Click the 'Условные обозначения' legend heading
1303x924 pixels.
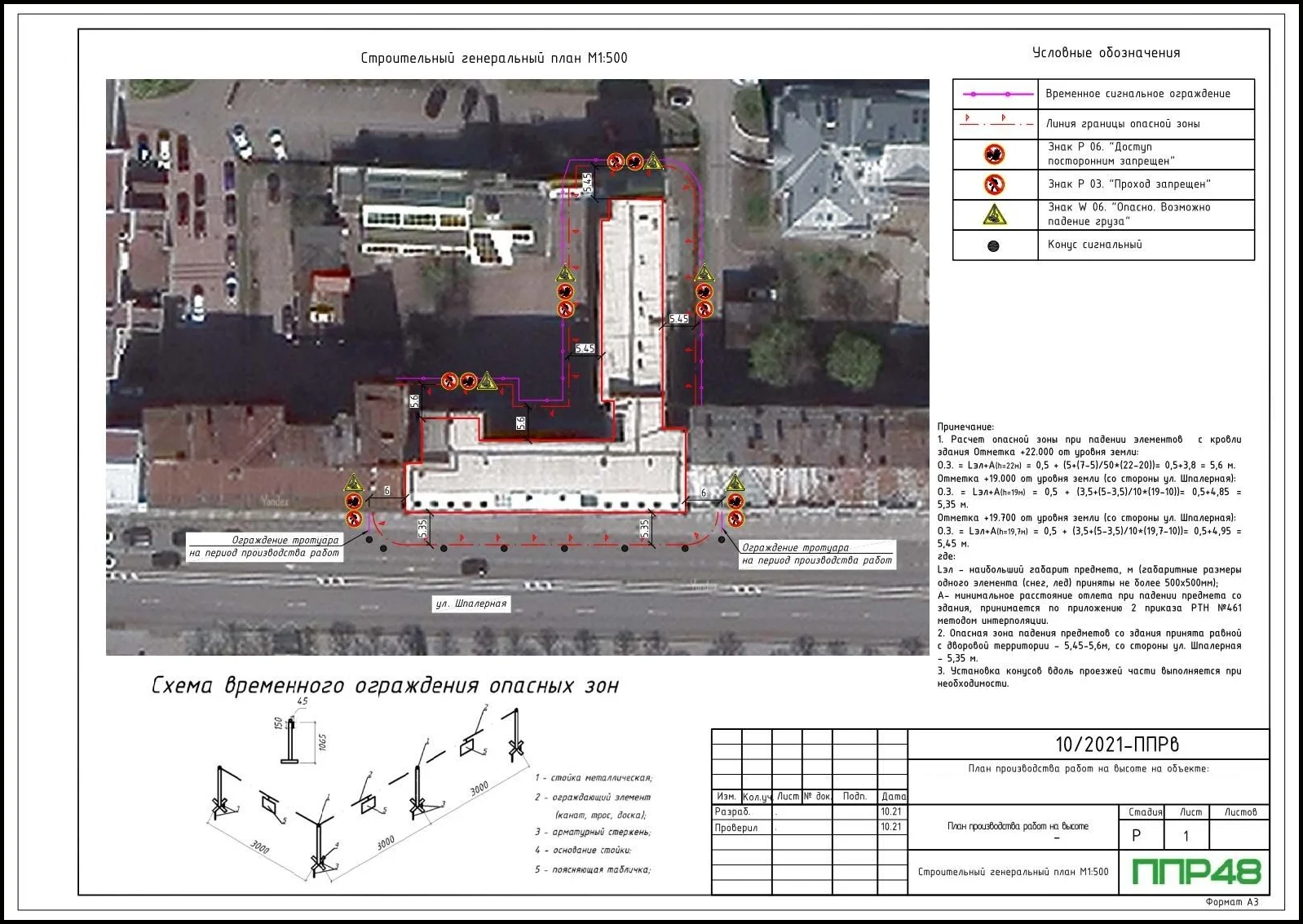point(1106,53)
